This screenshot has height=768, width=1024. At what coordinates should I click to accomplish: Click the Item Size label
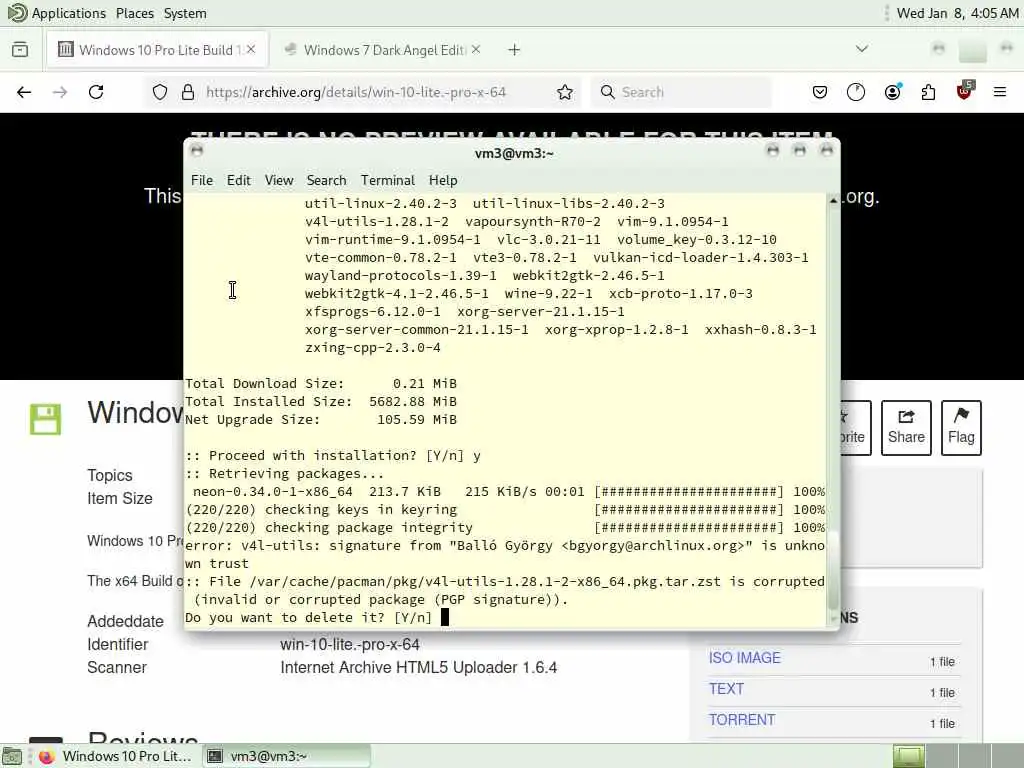point(120,498)
